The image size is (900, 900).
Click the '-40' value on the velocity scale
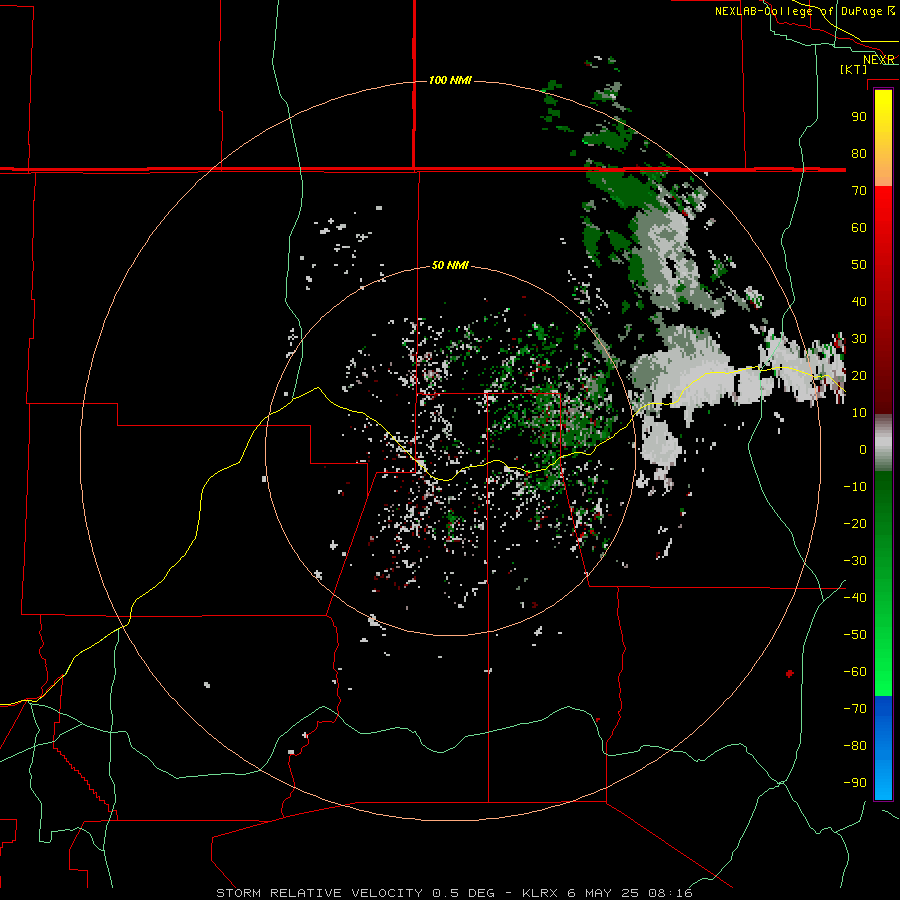(855, 598)
